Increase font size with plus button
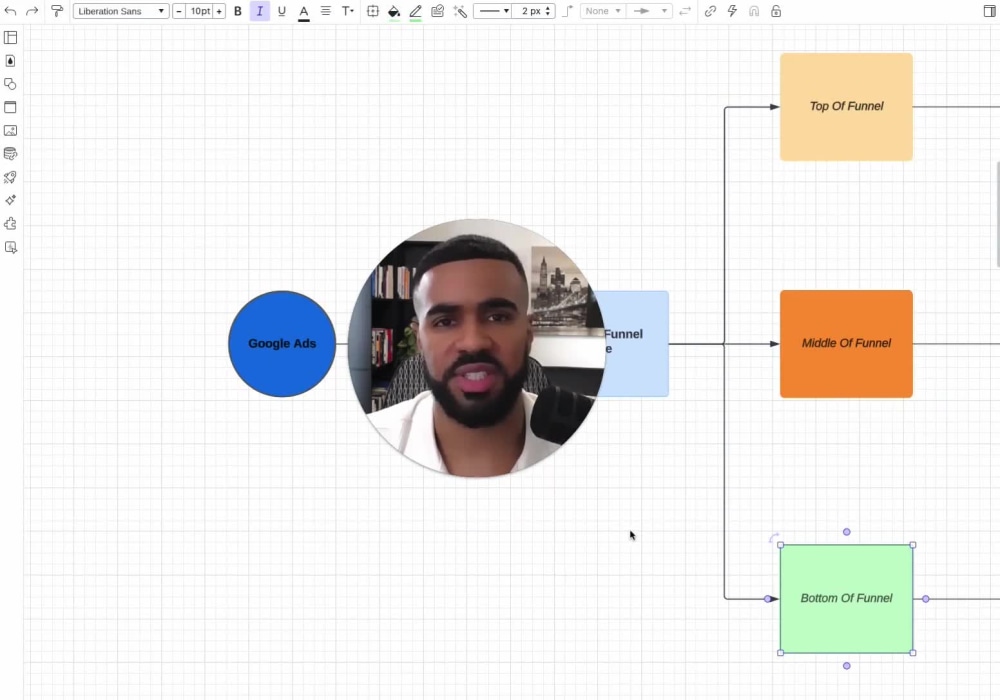The width and height of the screenshot is (1000, 700). tap(219, 11)
